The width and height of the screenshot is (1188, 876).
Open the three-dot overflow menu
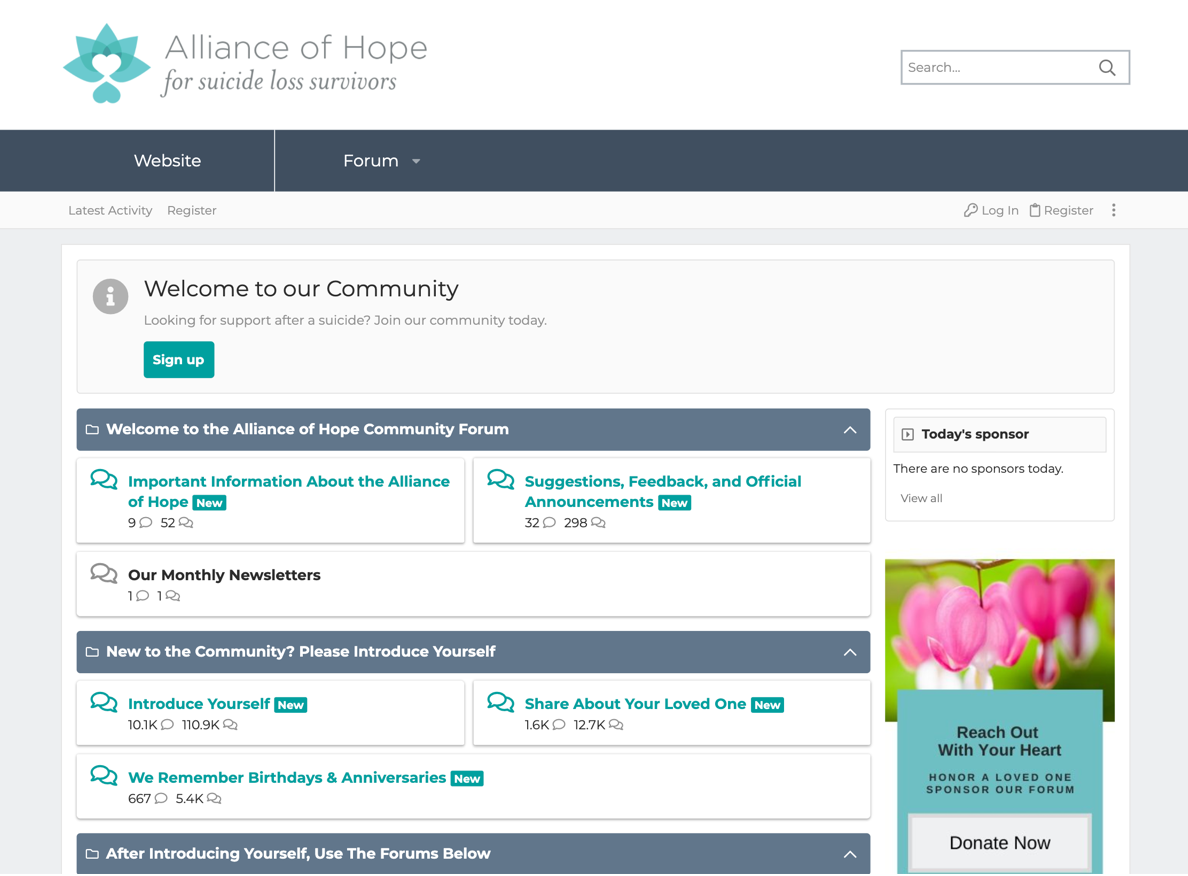point(1113,210)
